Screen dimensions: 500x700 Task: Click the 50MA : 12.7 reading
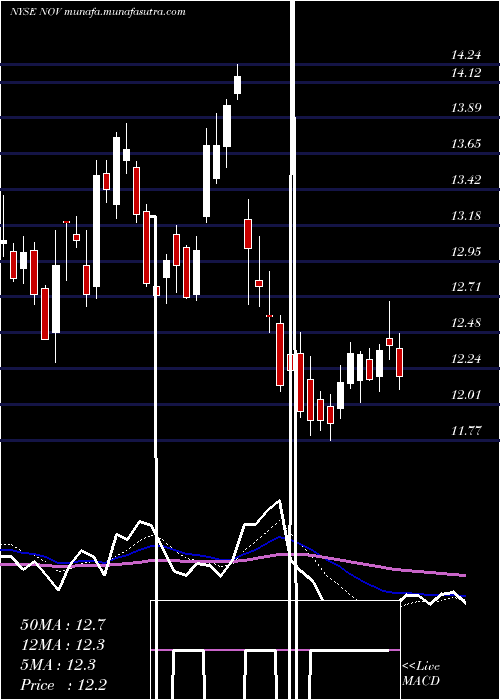pyautogui.click(x=62, y=625)
